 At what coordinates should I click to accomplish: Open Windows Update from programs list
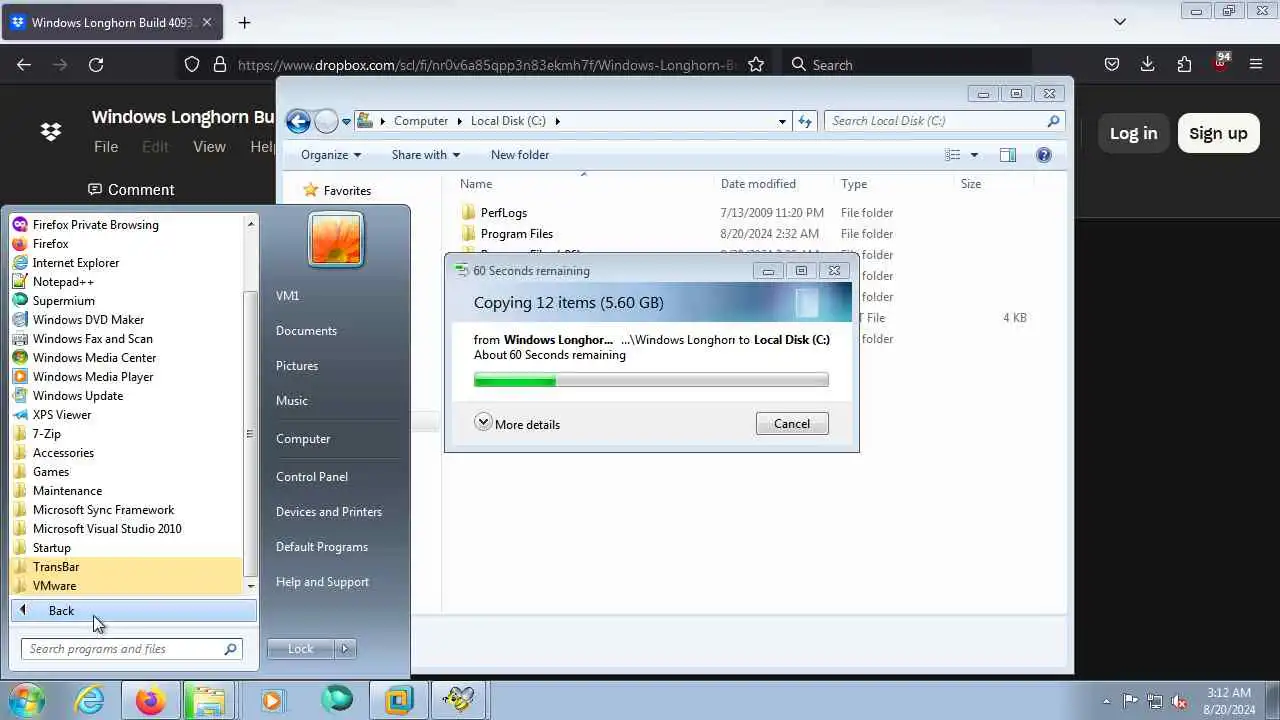click(78, 396)
